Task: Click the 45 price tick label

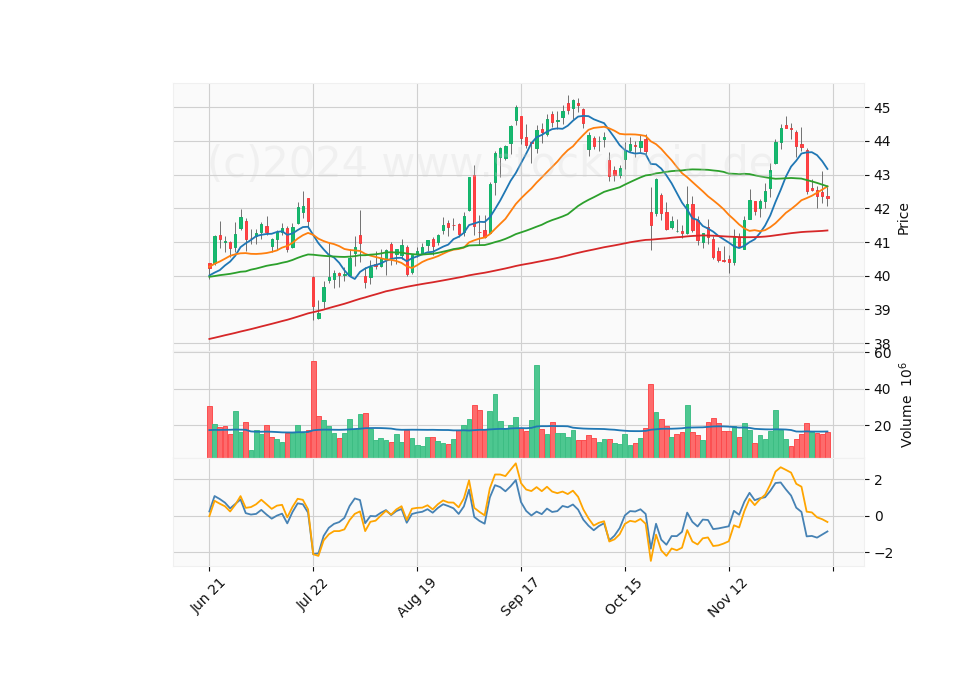Action: pyautogui.click(x=882, y=108)
